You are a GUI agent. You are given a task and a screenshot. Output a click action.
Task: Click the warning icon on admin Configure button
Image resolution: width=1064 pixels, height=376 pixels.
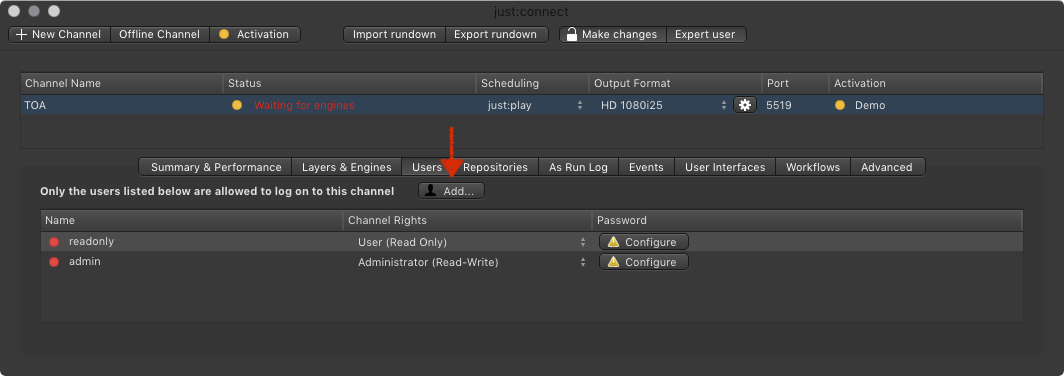[613, 262]
